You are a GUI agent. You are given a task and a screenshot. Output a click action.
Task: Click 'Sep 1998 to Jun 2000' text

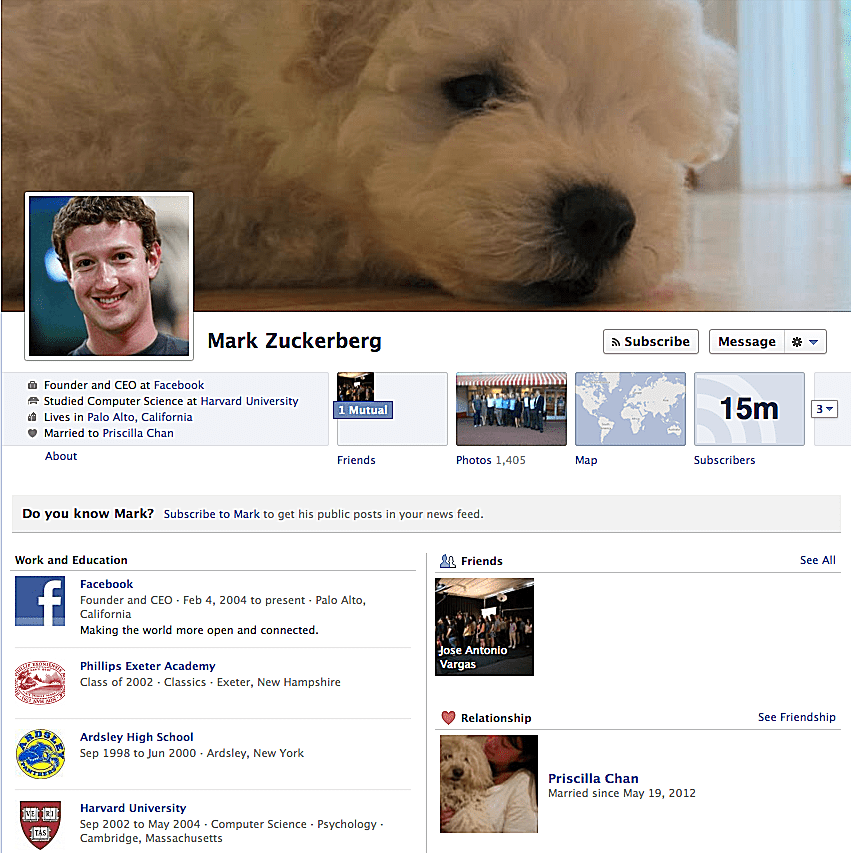tap(138, 753)
